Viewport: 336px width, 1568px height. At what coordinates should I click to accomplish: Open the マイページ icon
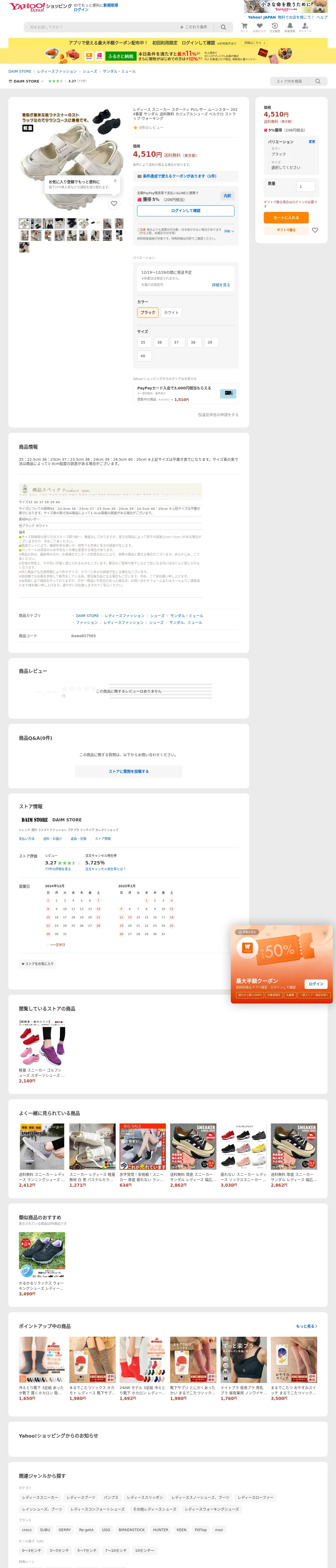coord(305,27)
